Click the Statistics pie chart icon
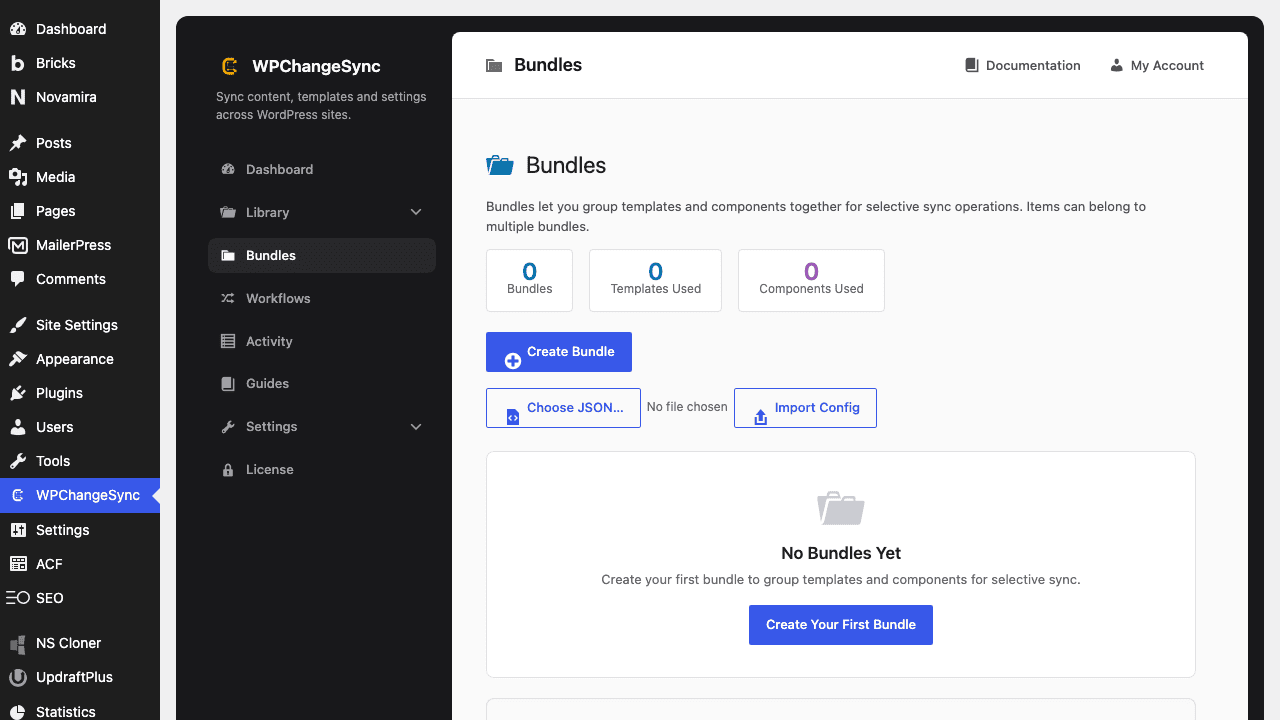The height and width of the screenshot is (720, 1280). pos(18,711)
